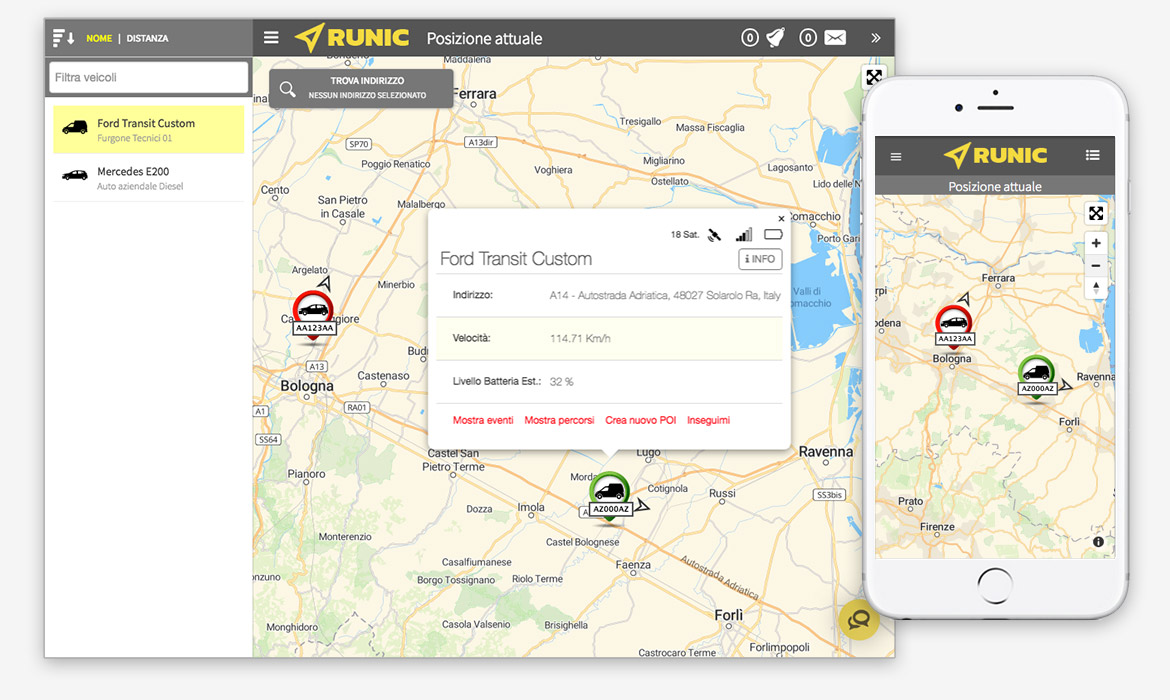This screenshot has height=700, width=1170.
Task: Open Mostra percorsi link
Action: click(559, 420)
